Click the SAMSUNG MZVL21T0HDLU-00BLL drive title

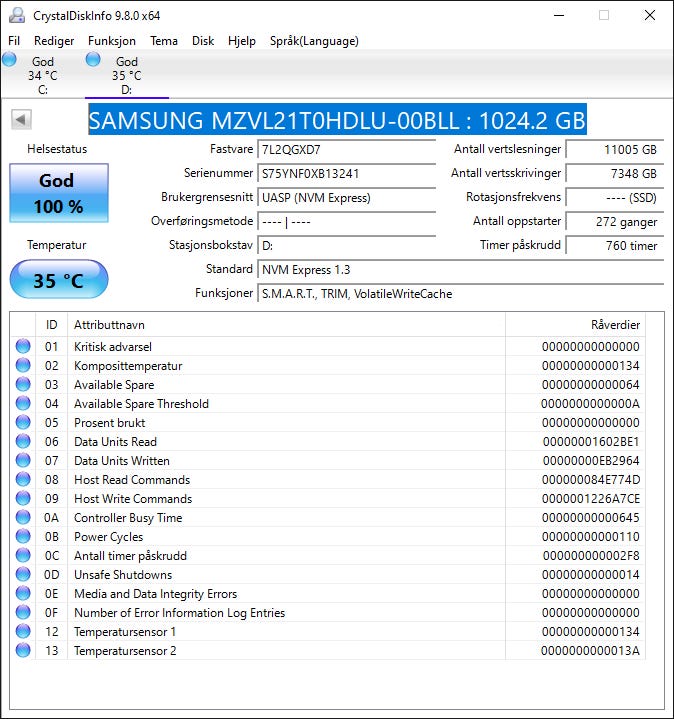pos(337,120)
